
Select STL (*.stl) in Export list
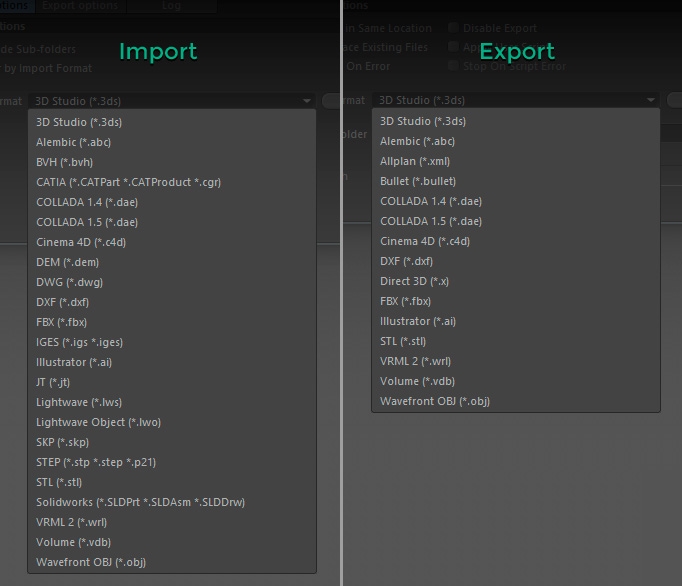click(x=516, y=341)
